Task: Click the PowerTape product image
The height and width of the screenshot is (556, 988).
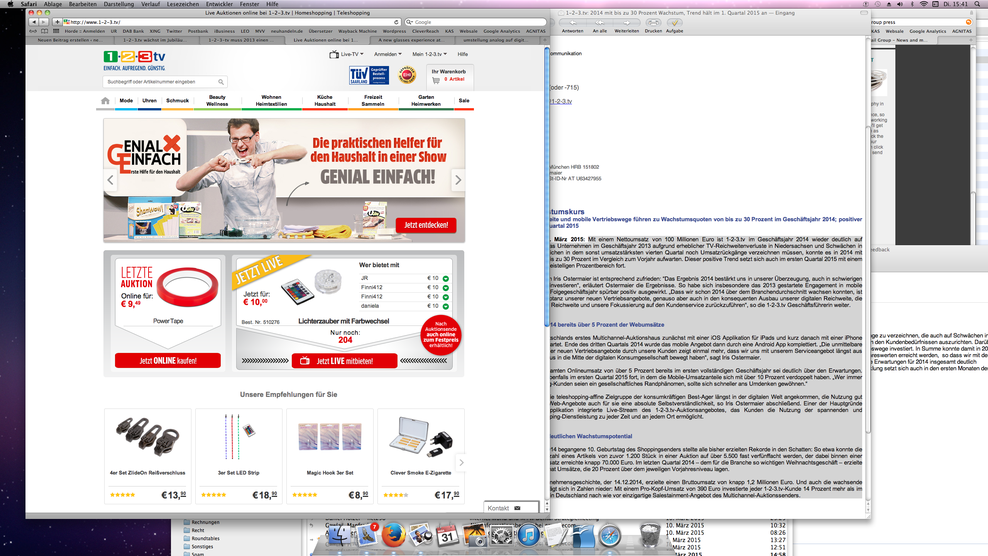Action: [x=187, y=287]
